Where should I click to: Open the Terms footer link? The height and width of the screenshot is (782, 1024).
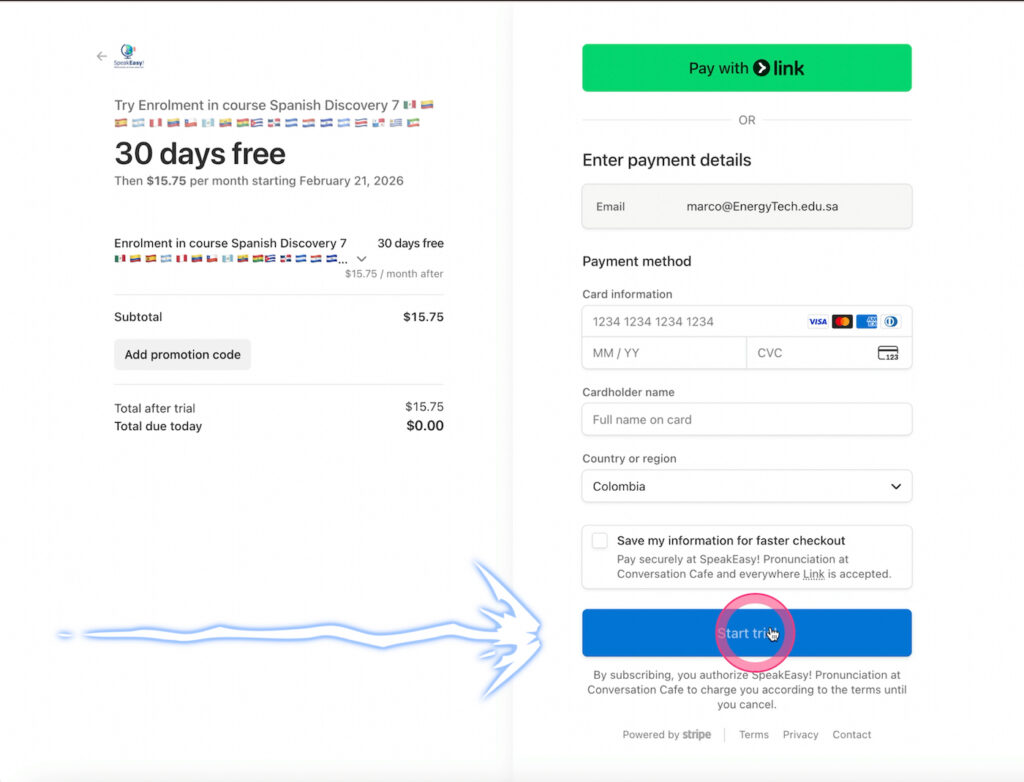tap(754, 735)
